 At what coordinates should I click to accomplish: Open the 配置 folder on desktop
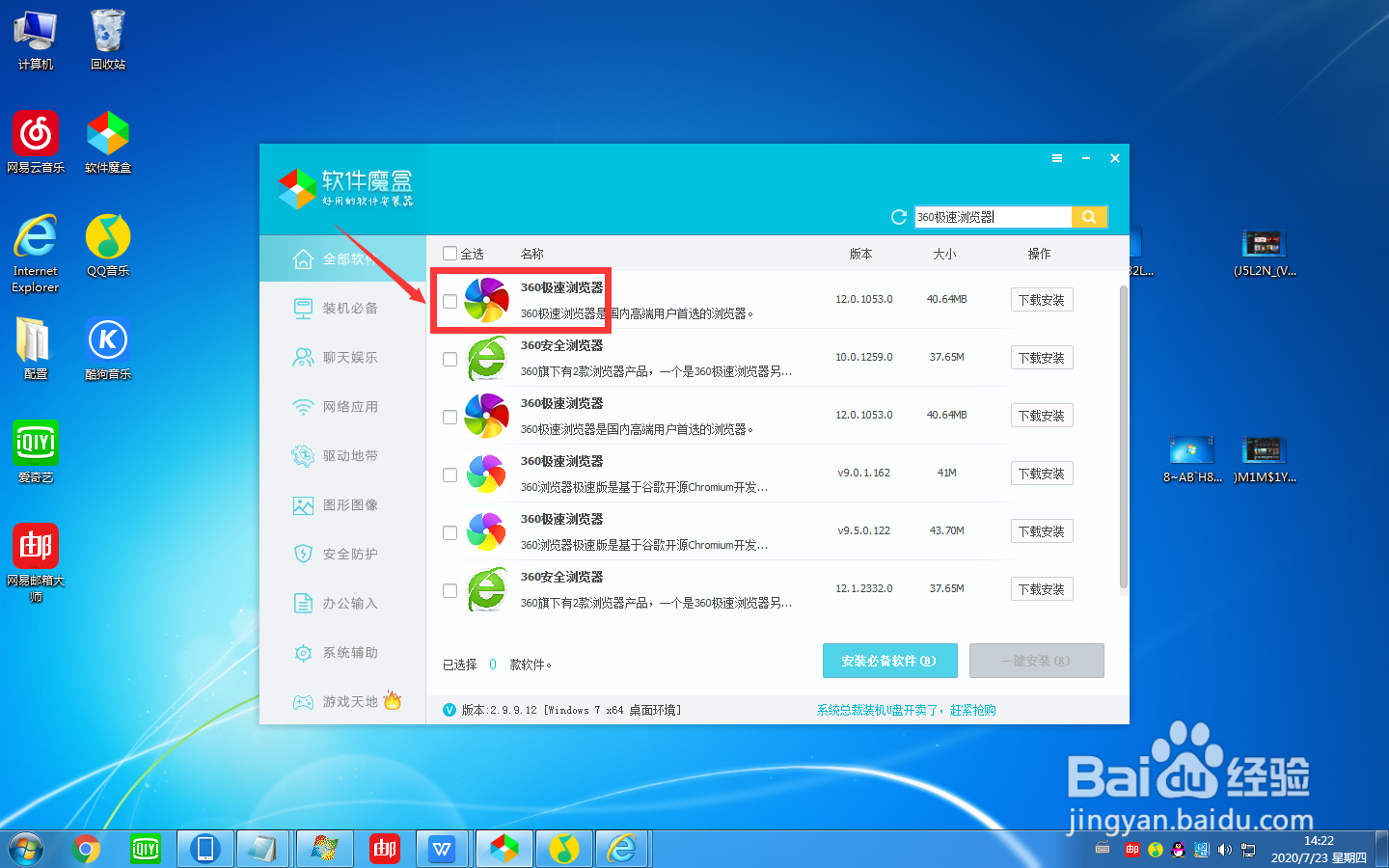point(36,348)
